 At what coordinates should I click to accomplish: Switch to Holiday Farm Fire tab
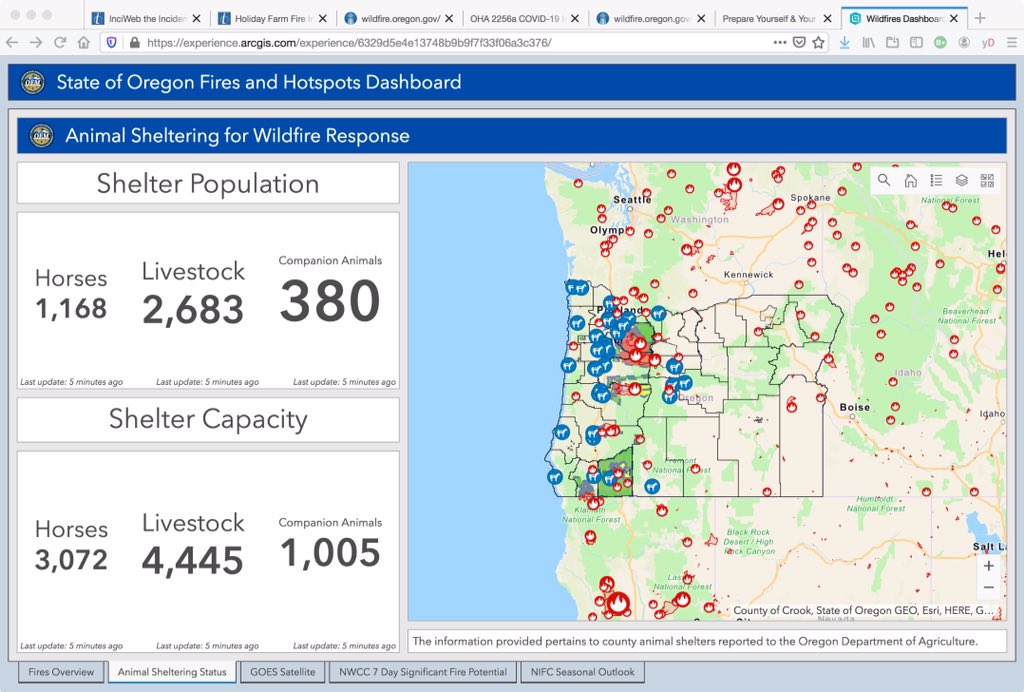point(273,18)
